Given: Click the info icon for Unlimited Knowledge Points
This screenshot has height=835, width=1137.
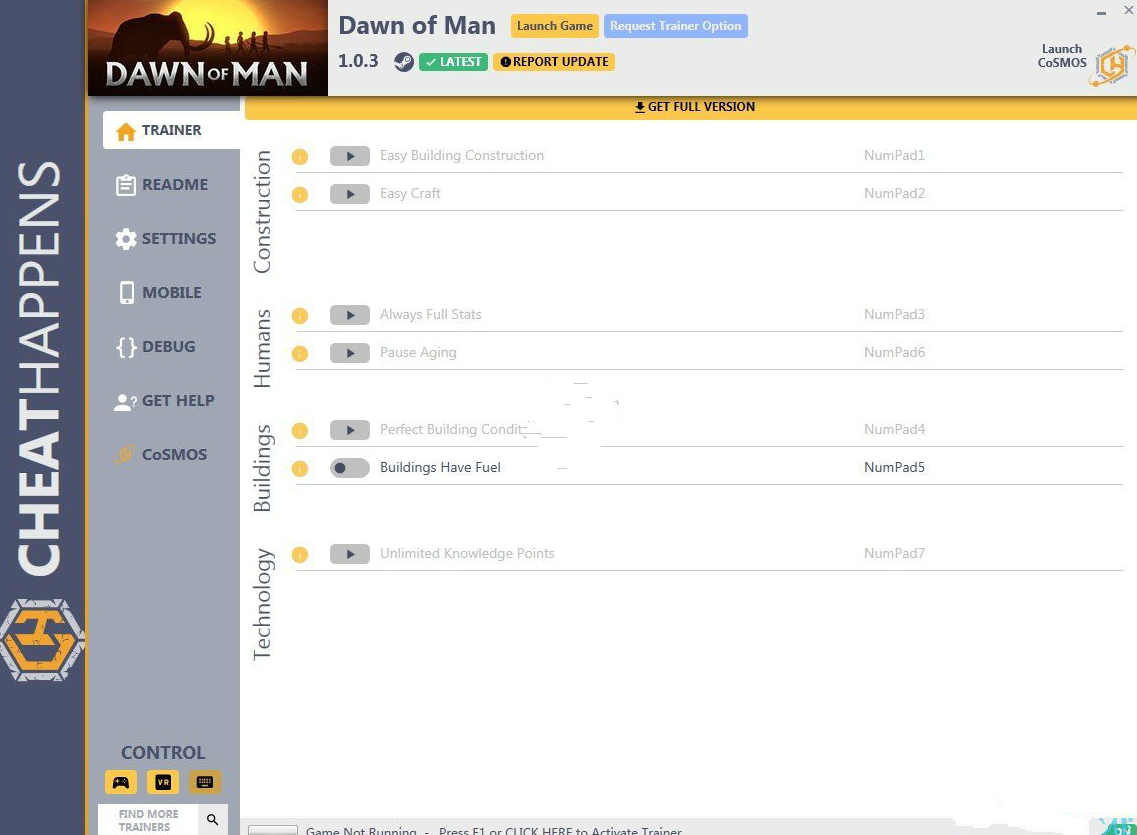Looking at the screenshot, I should (x=299, y=554).
